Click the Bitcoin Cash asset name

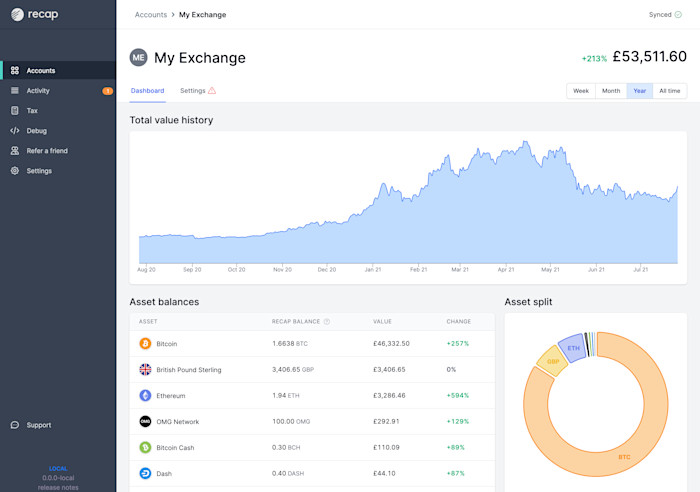(x=175, y=447)
